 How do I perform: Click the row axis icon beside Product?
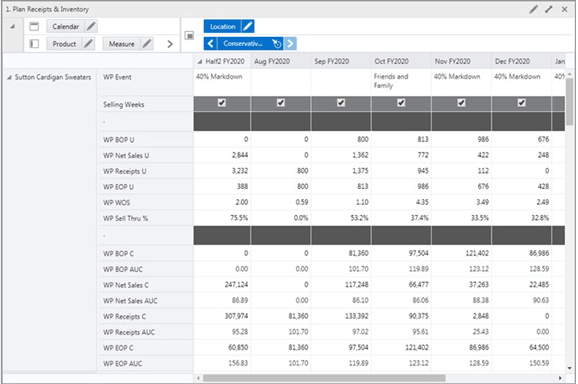(x=34, y=44)
